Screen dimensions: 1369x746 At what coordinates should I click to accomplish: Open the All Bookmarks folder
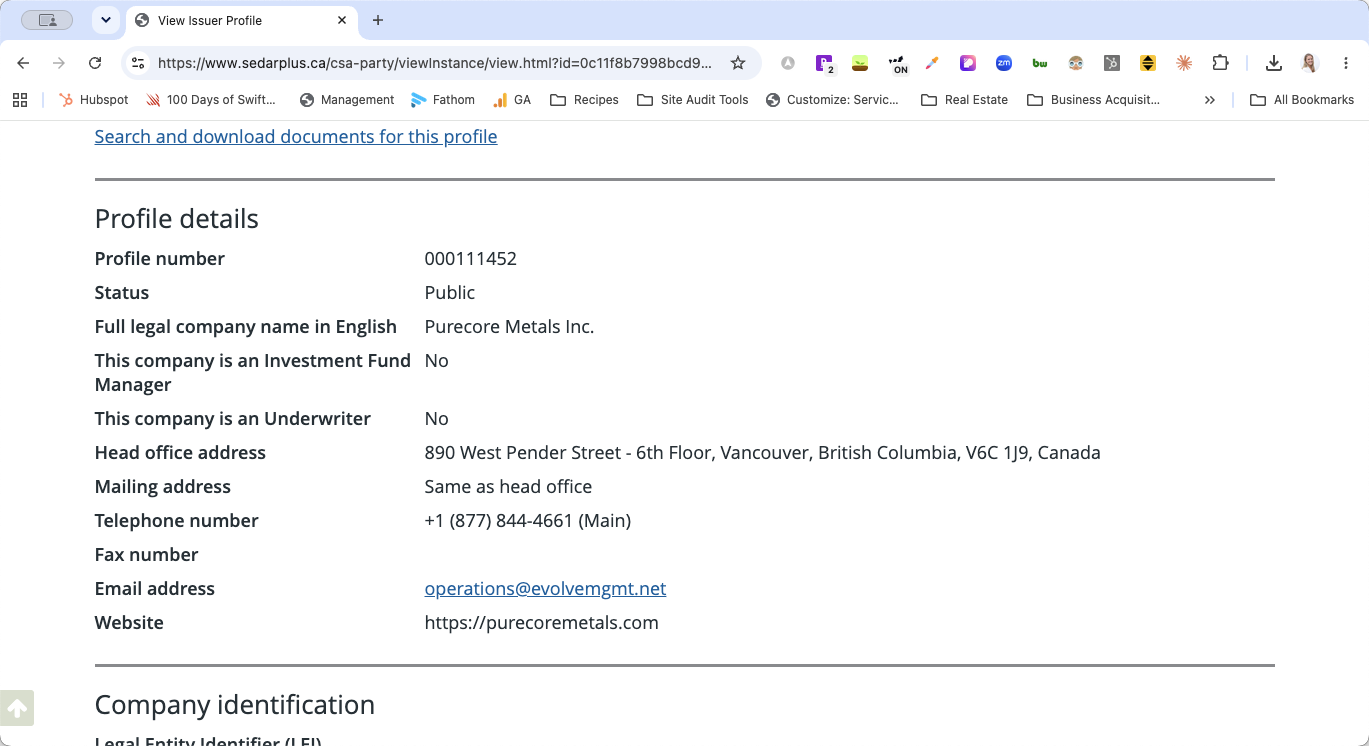(1302, 100)
